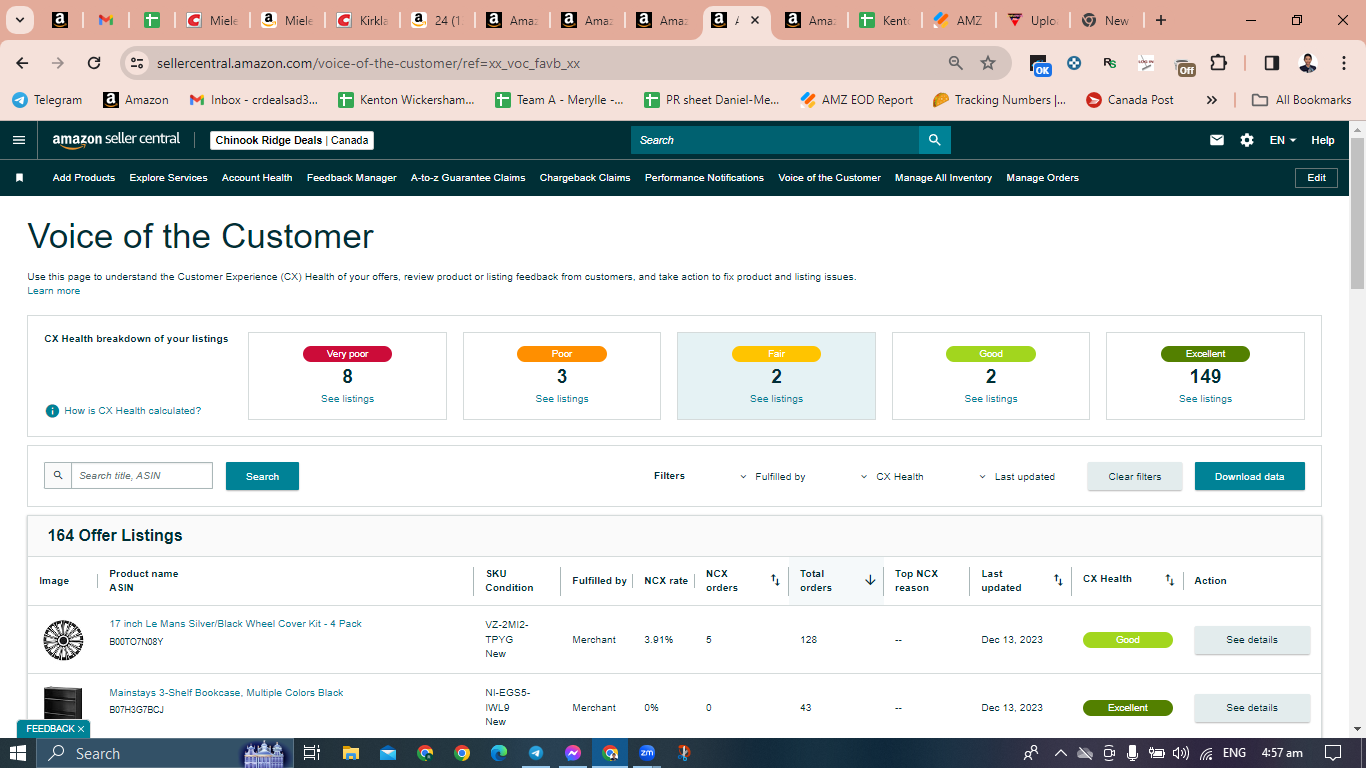The width and height of the screenshot is (1366, 768).
Task: See listings under Excellent
Action: (x=1205, y=399)
